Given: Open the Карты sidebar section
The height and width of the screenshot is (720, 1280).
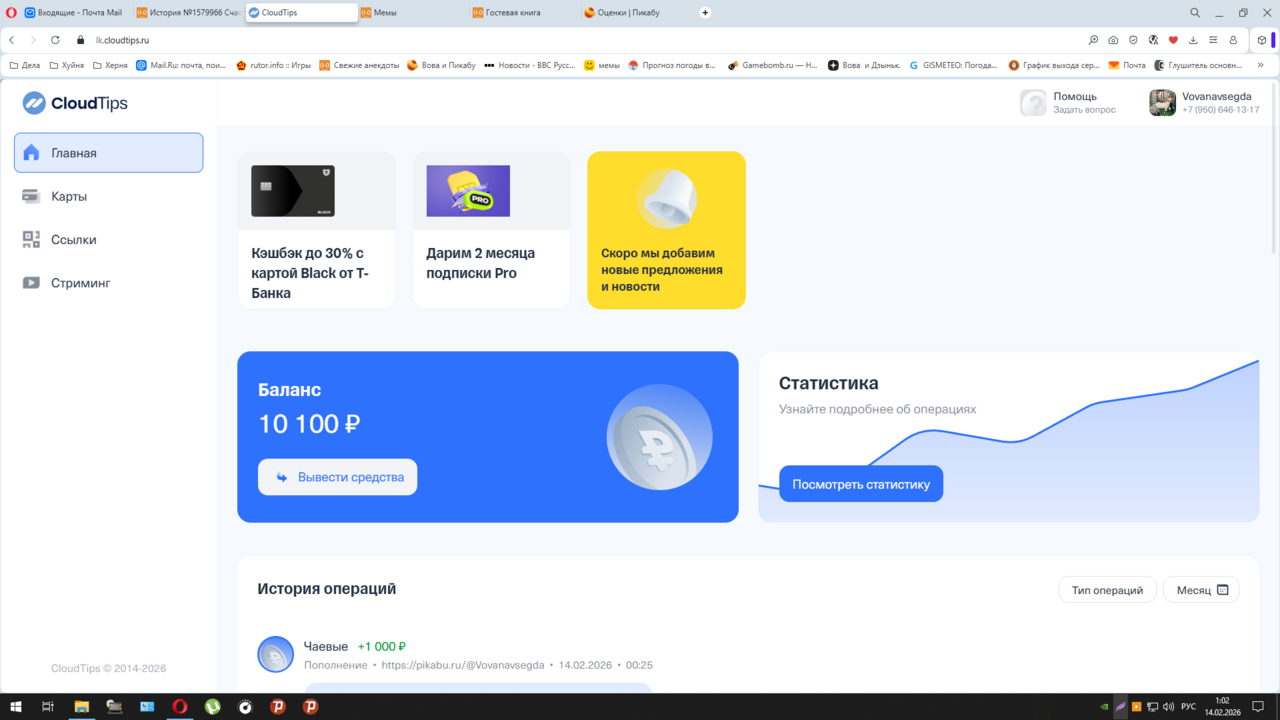Looking at the screenshot, I should click(69, 197).
